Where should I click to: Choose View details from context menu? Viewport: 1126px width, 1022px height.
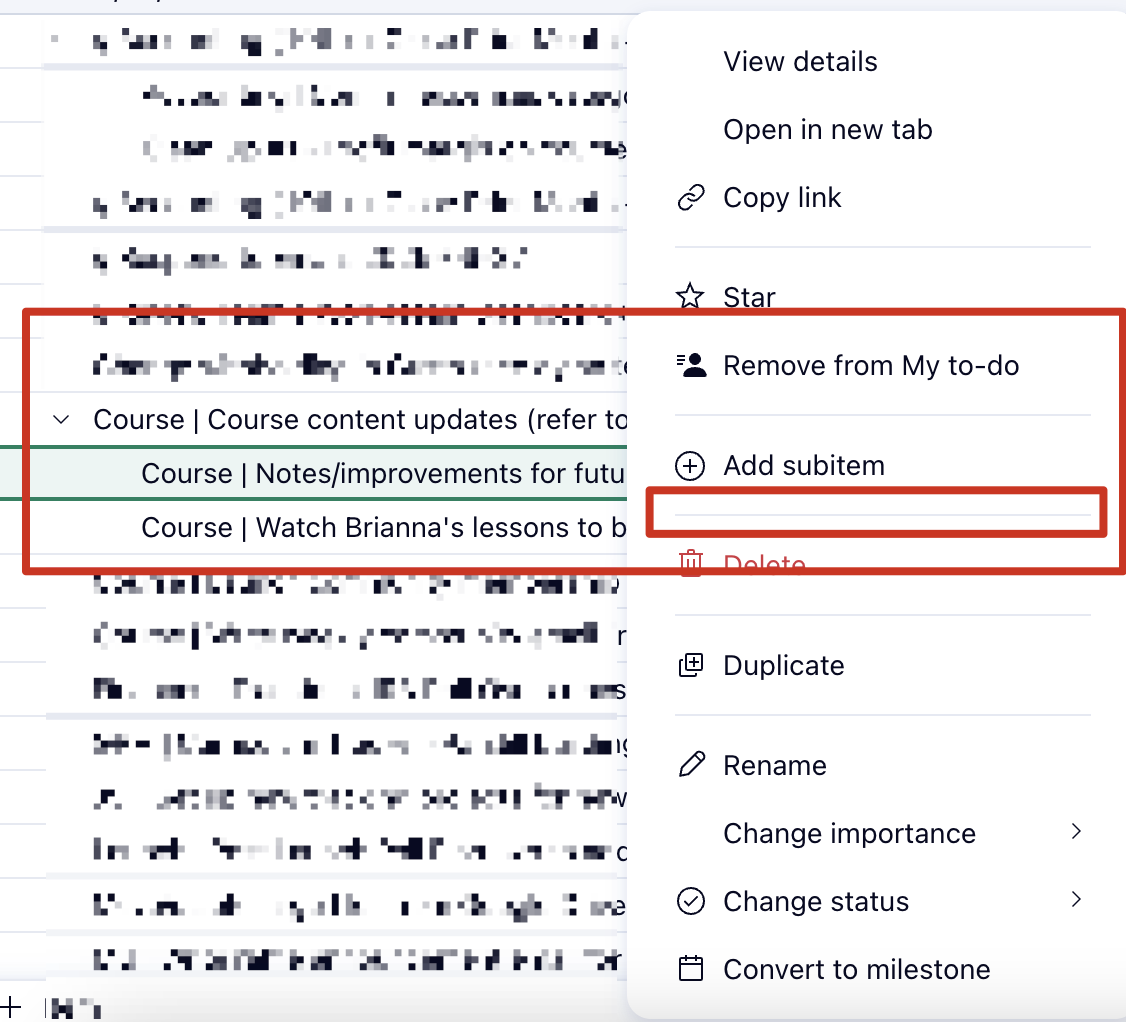pos(800,62)
